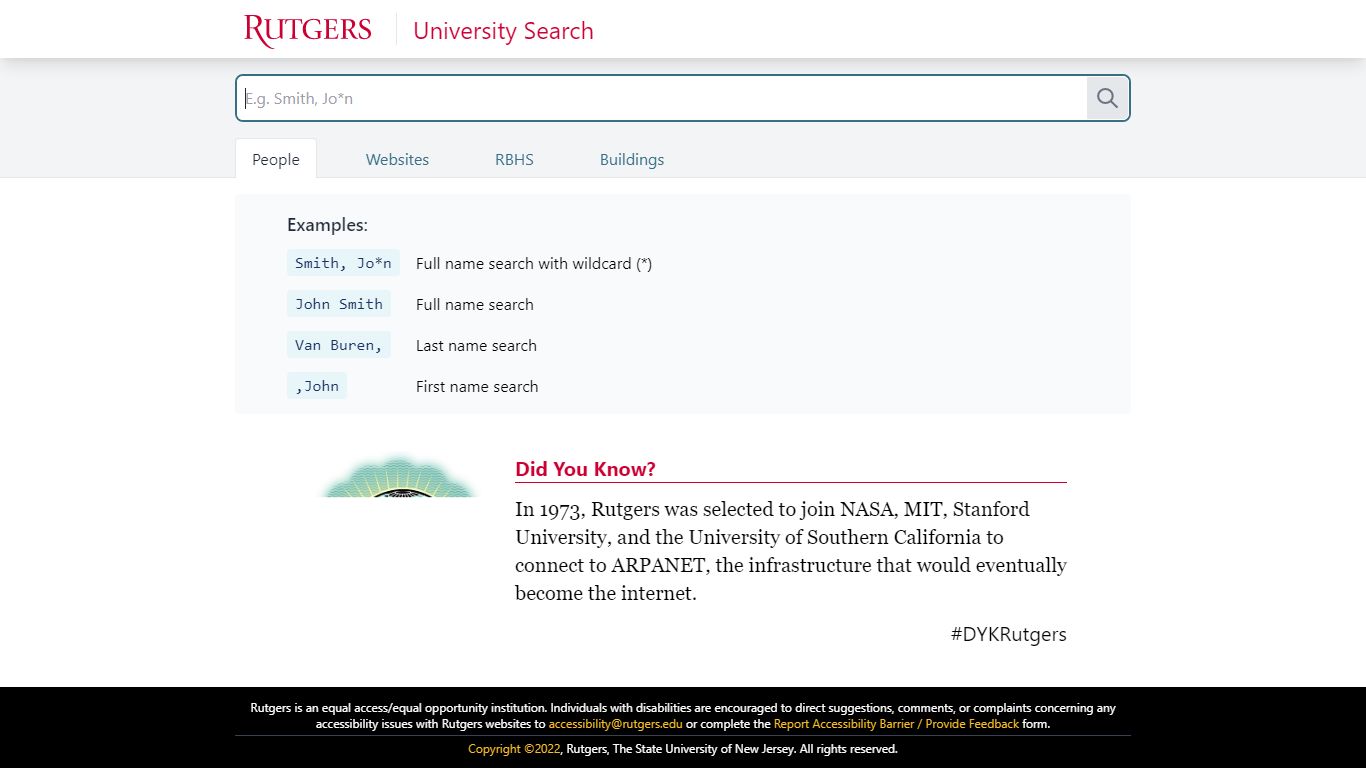Screen dimensions: 1366x768
Task: Click the Copyright ©2022 link
Action: [x=514, y=749]
